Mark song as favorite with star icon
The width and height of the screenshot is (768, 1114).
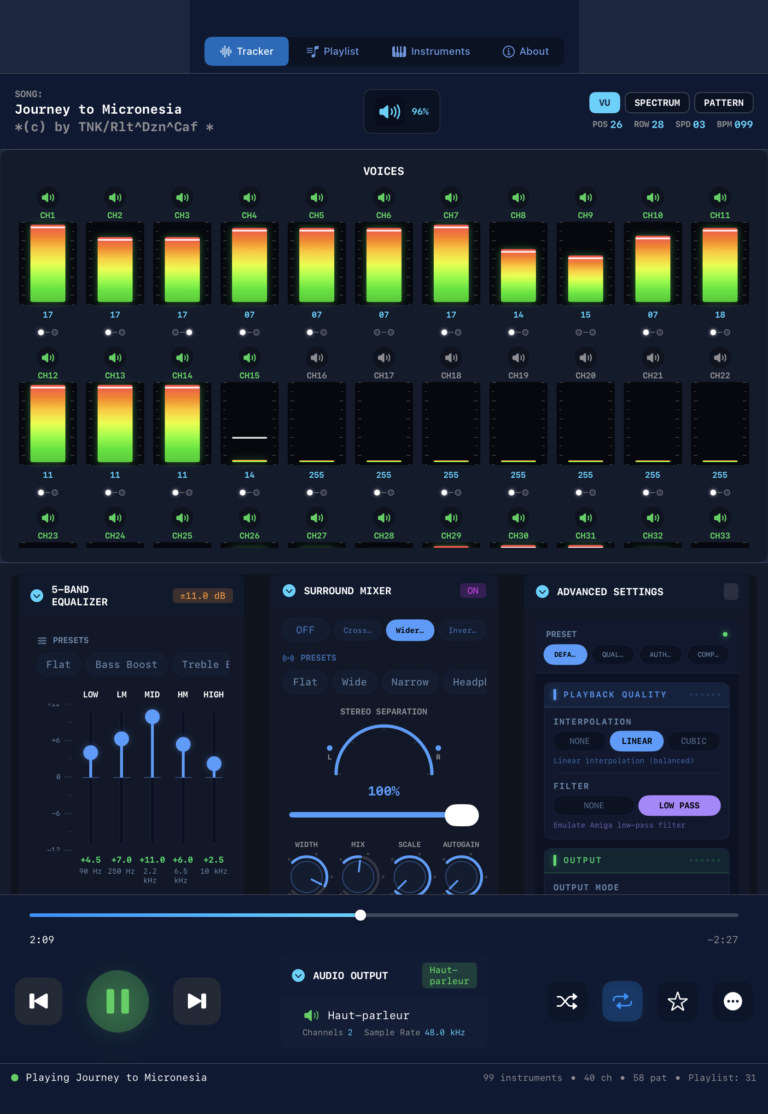[677, 1001]
